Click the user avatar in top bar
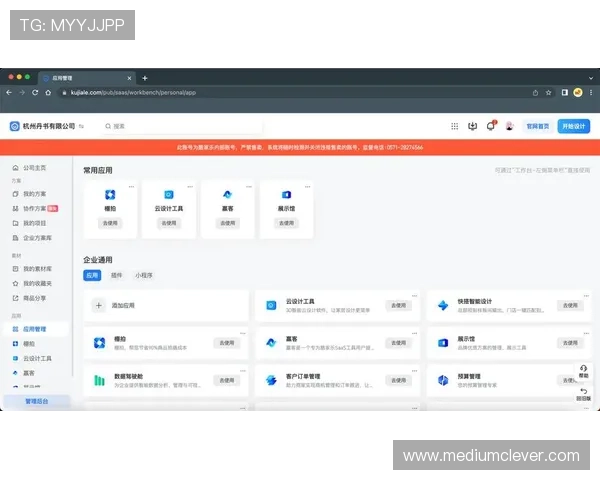Image resolution: width=600 pixels, height=480 pixels. [x=509, y=126]
